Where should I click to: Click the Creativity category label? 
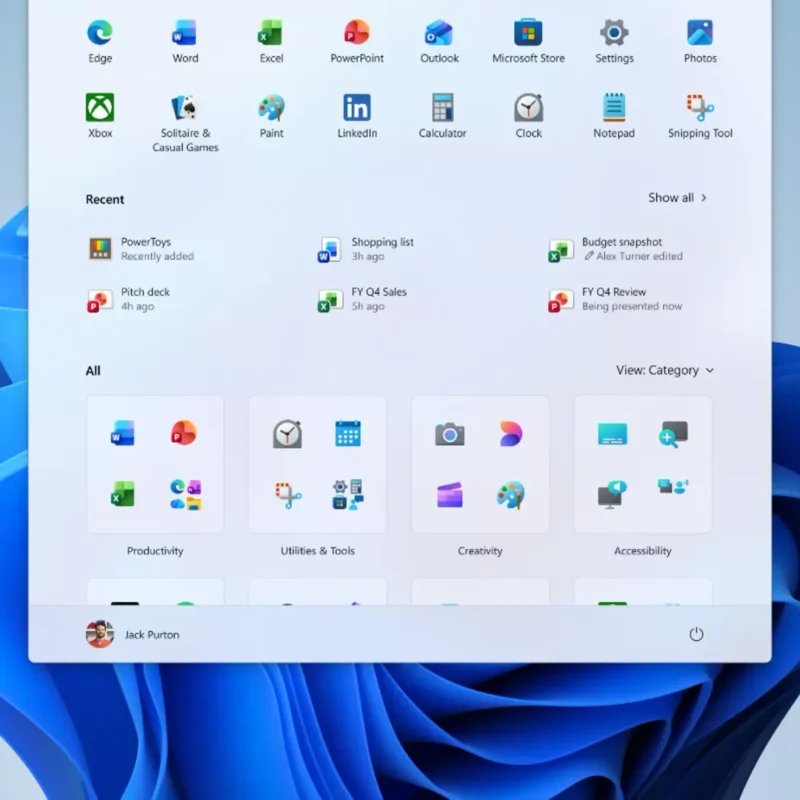coord(480,551)
